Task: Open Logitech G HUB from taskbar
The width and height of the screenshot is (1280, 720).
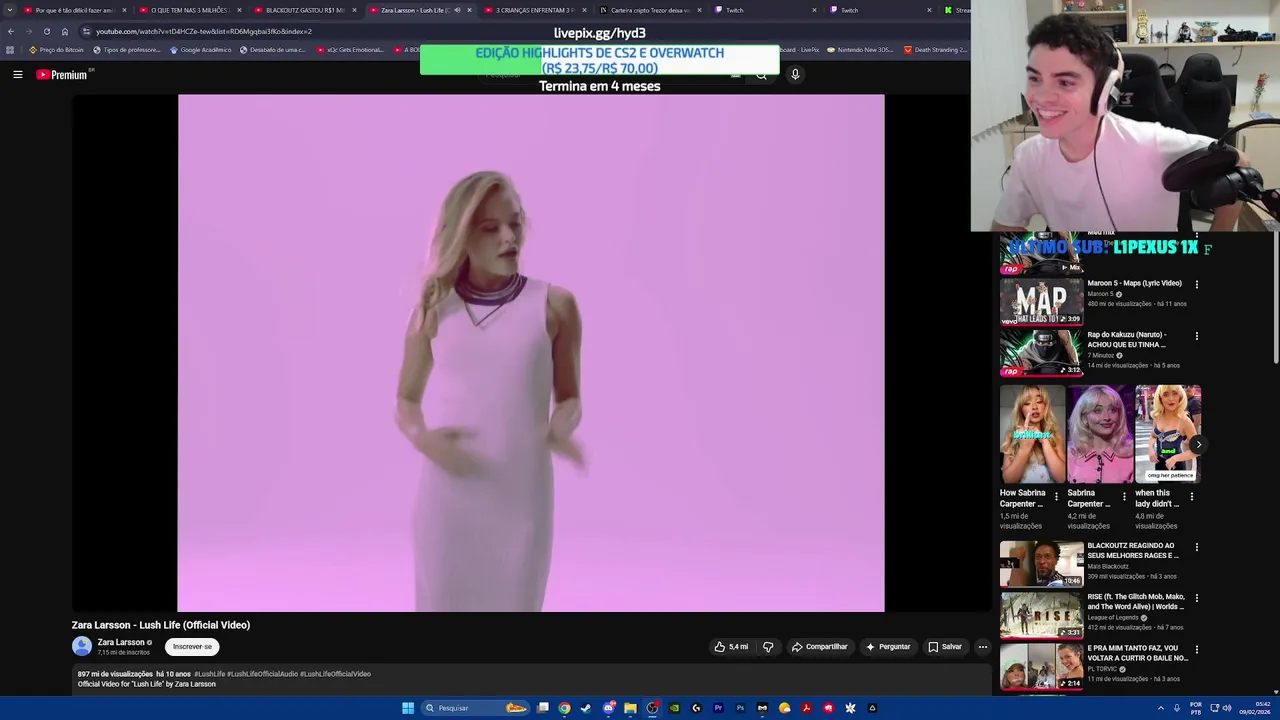Action: pos(696,708)
